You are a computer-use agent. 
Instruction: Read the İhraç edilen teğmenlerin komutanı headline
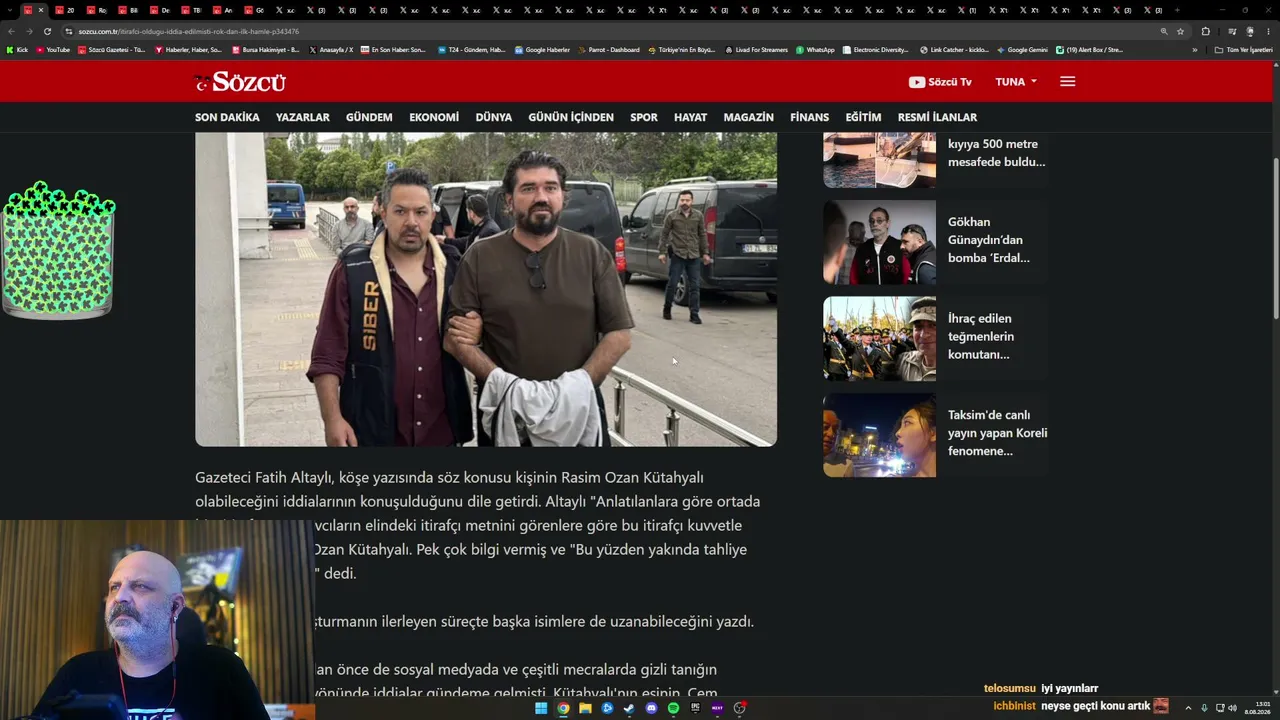tap(980, 336)
